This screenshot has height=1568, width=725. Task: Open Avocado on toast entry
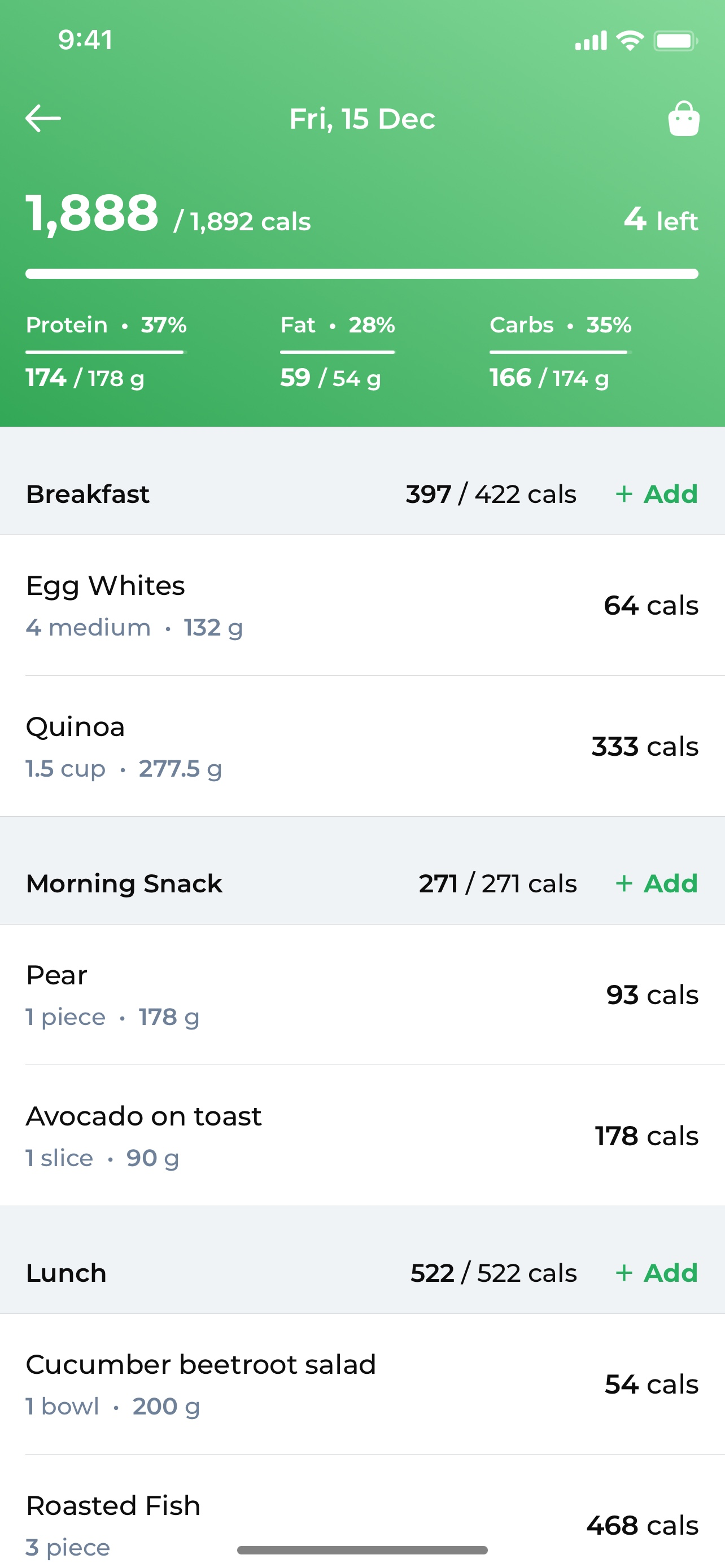362,1136
